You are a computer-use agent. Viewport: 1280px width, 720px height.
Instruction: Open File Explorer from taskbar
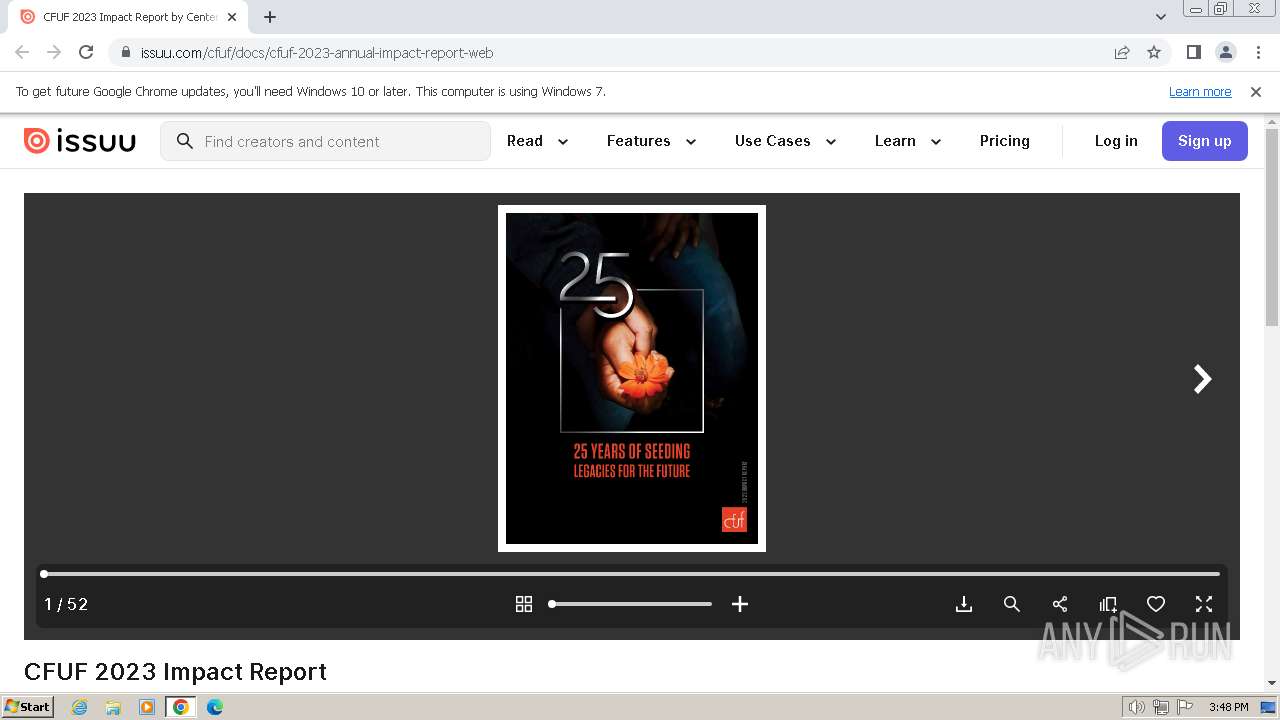click(x=113, y=707)
